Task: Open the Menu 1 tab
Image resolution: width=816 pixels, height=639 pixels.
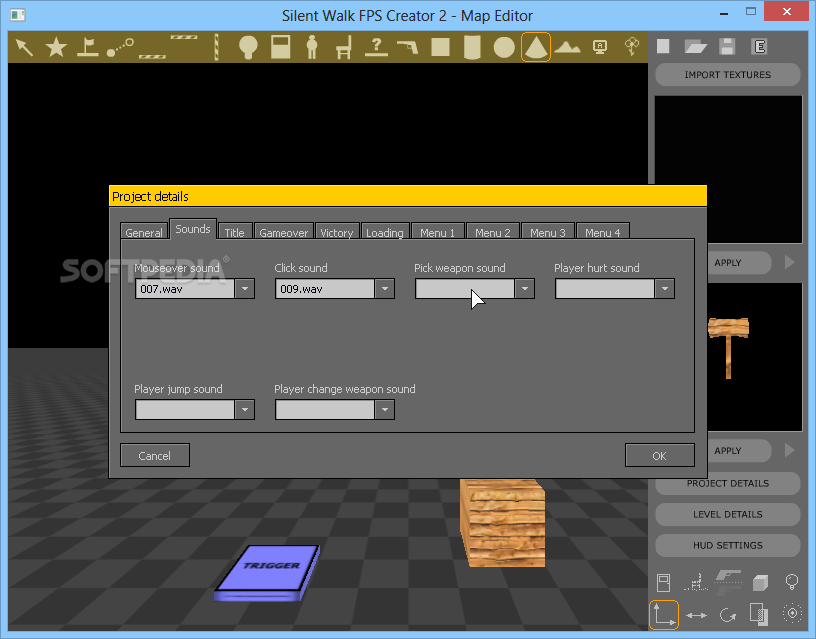Action: pos(438,232)
